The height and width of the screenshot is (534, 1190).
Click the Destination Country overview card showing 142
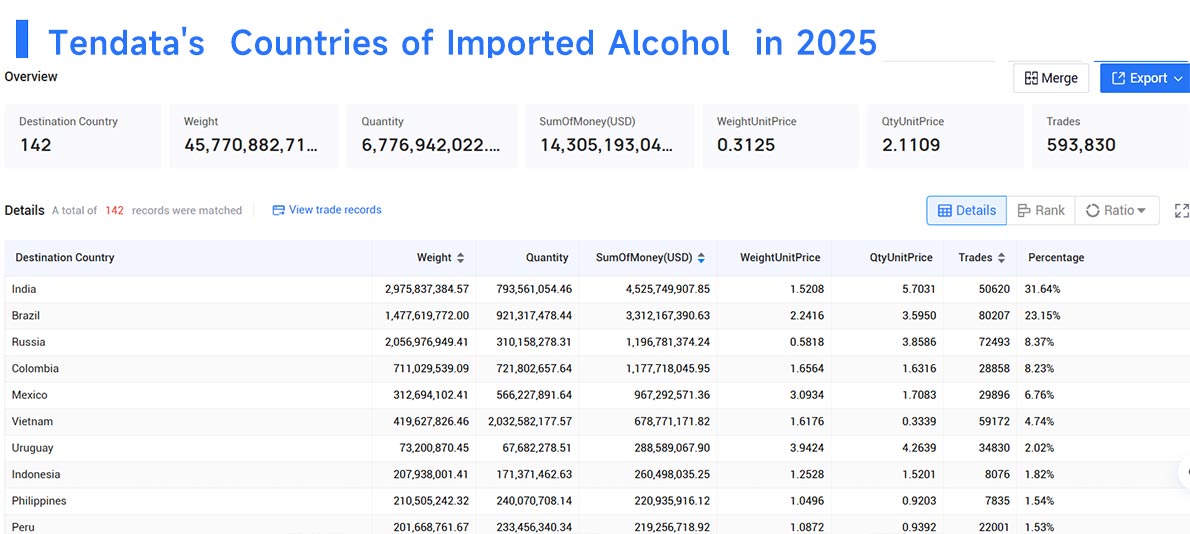tap(83, 136)
